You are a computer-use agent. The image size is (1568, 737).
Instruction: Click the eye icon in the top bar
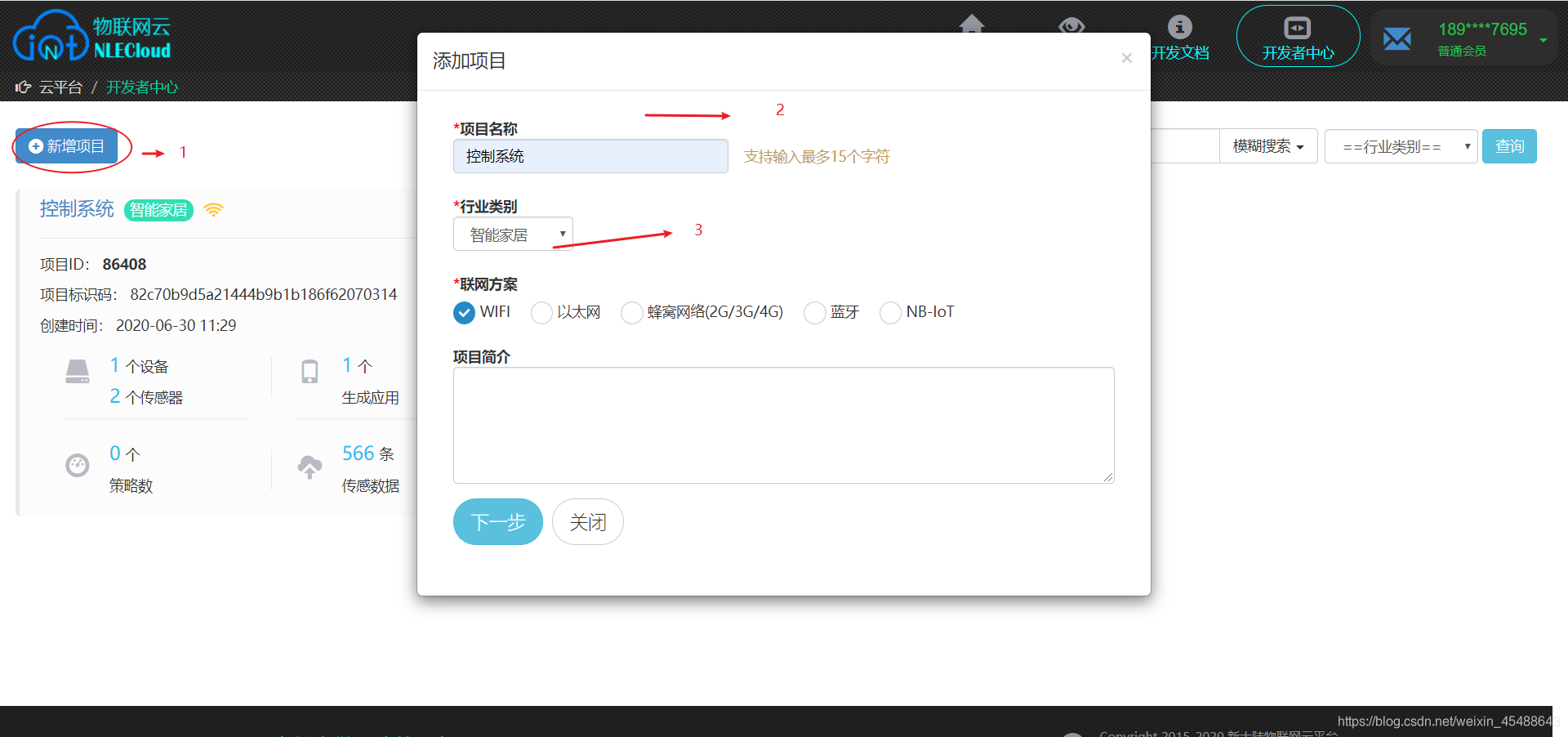pyautogui.click(x=1071, y=25)
